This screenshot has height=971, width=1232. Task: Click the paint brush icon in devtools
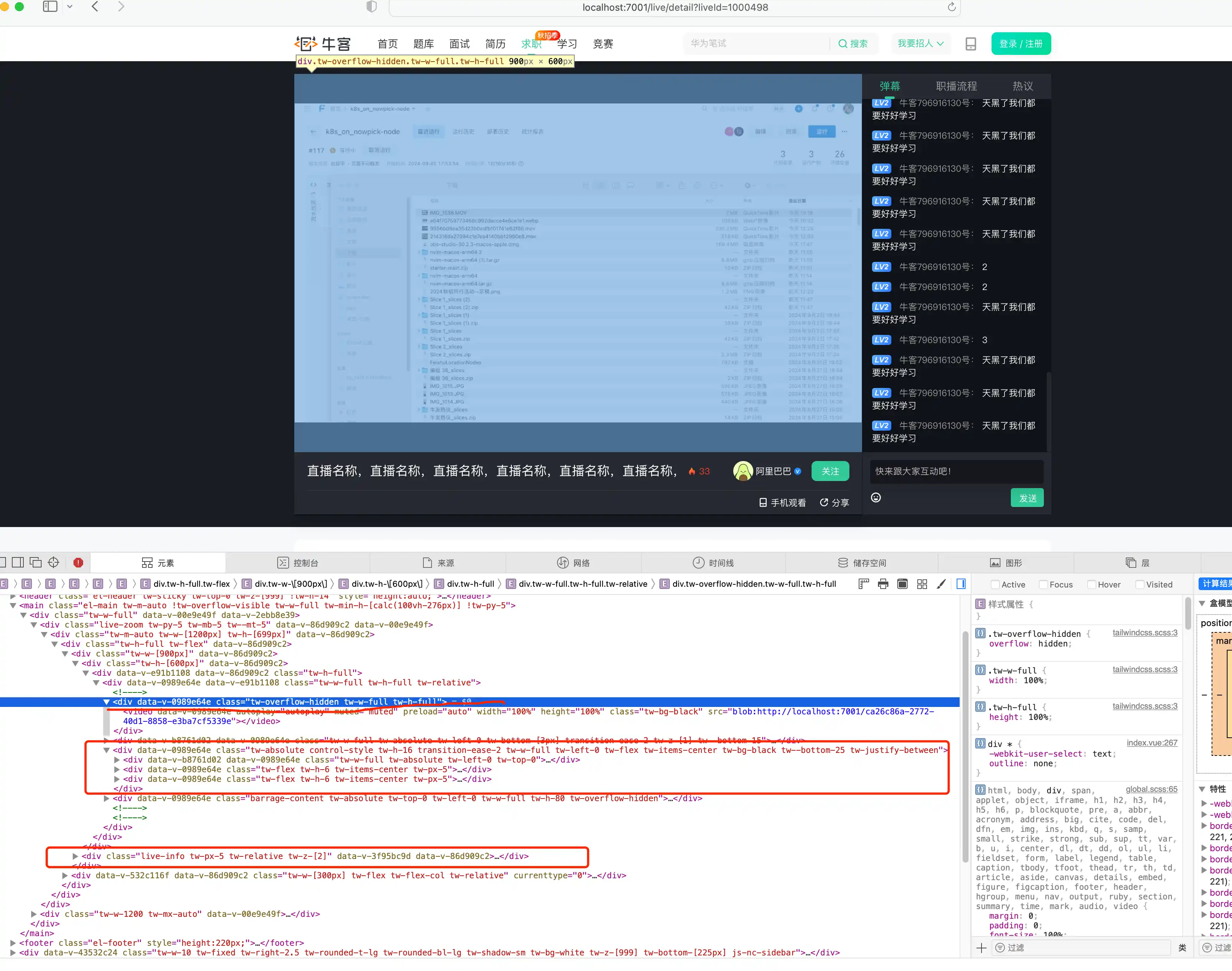click(941, 584)
